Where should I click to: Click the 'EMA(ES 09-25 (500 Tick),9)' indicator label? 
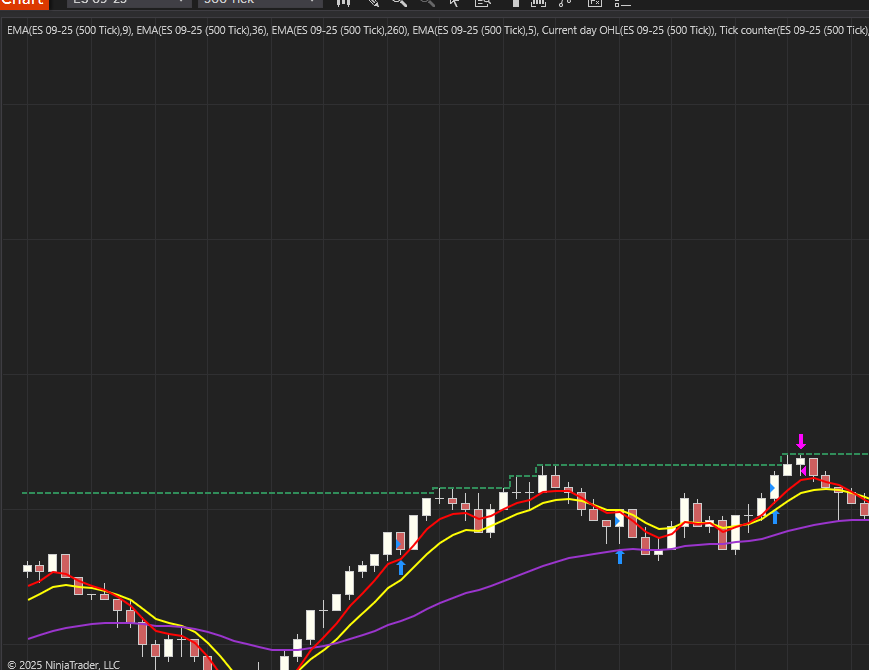pos(70,30)
